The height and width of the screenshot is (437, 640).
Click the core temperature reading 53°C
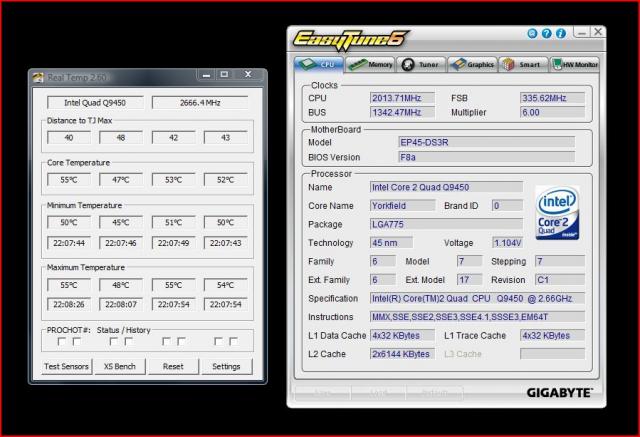pyautogui.click(x=173, y=180)
